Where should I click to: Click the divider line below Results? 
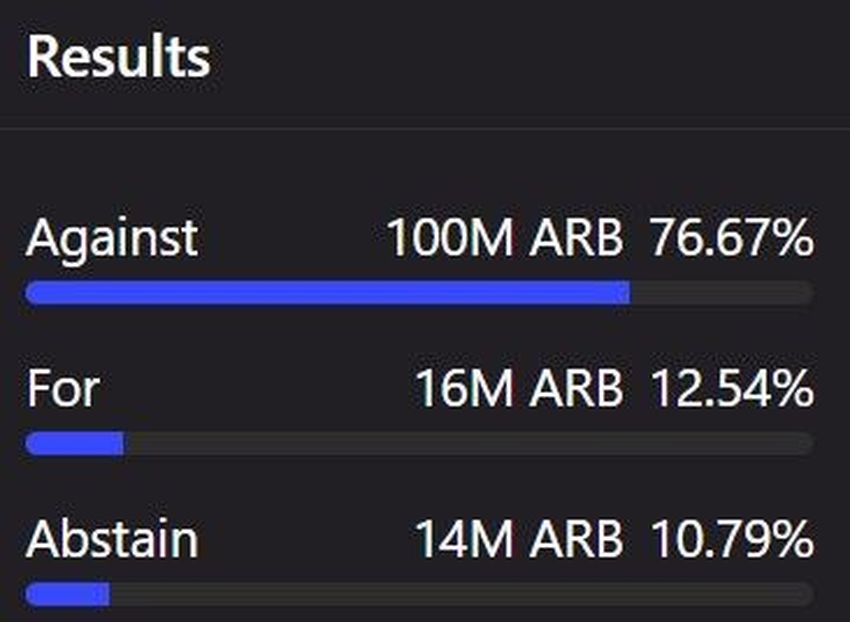pos(425,128)
